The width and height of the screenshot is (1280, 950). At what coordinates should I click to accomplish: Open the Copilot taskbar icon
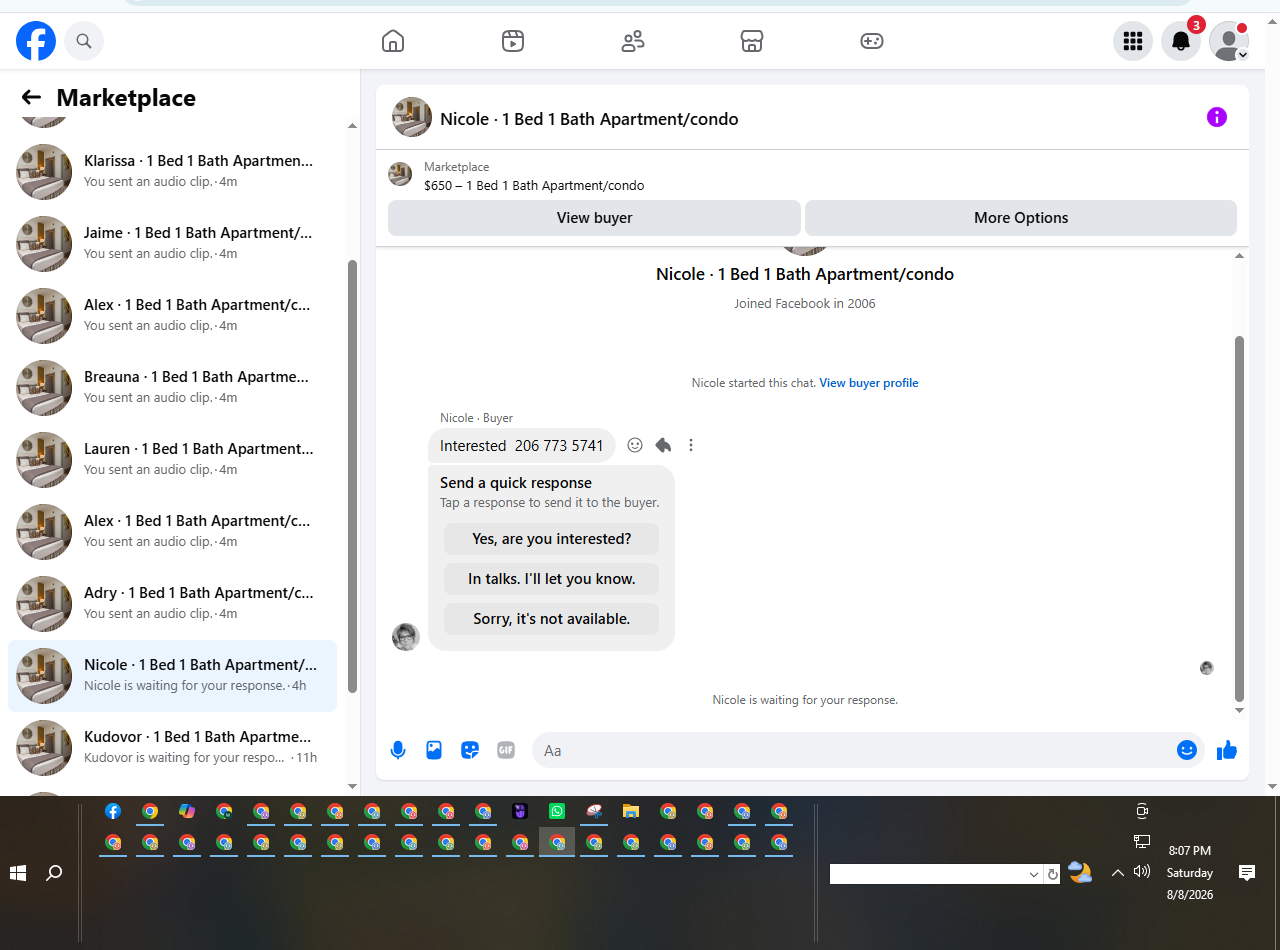[187, 812]
